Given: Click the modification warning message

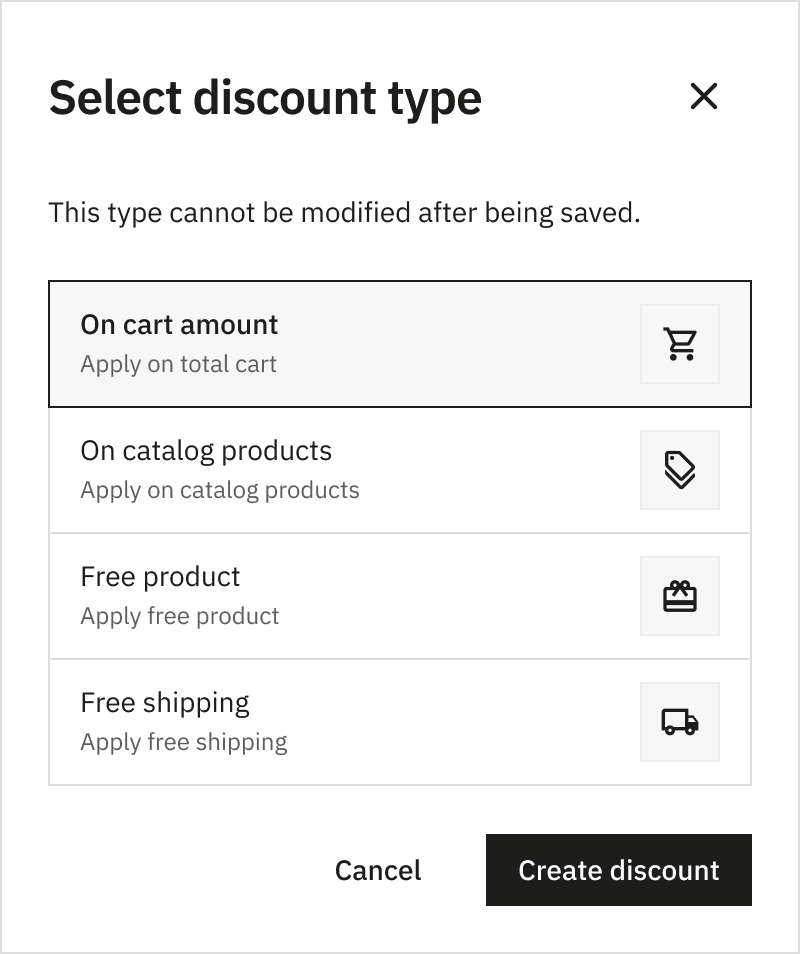Looking at the screenshot, I should [344, 213].
